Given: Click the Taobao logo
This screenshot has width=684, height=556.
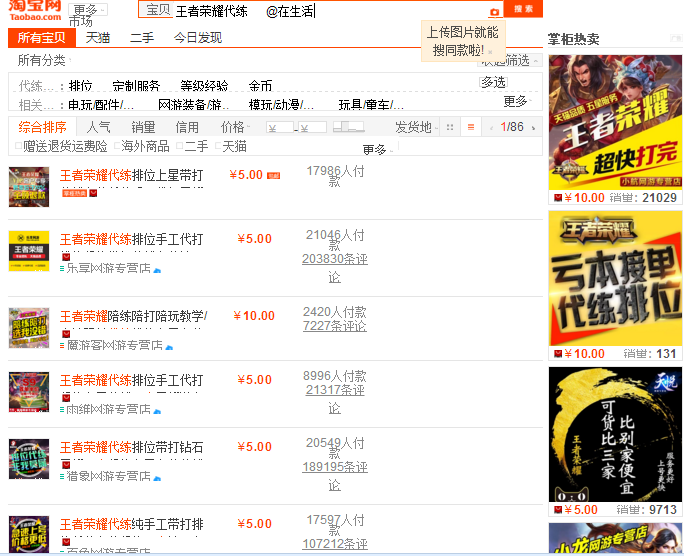Looking at the screenshot, I should pos(35,10).
